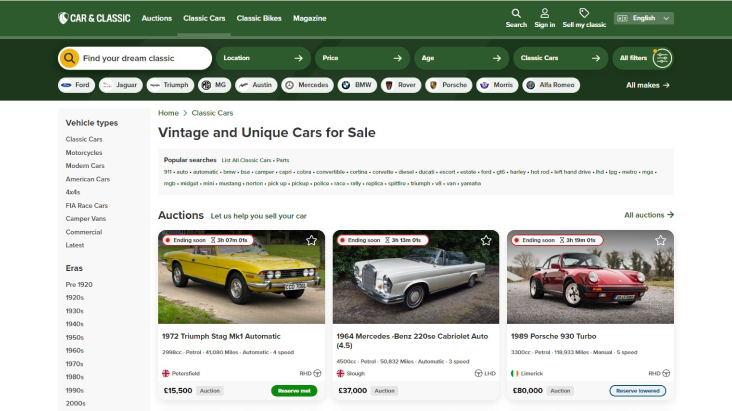This screenshot has width=732, height=411.
Task: Open the Sign in account icon
Action: pyautogui.click(x=544, y=14)
